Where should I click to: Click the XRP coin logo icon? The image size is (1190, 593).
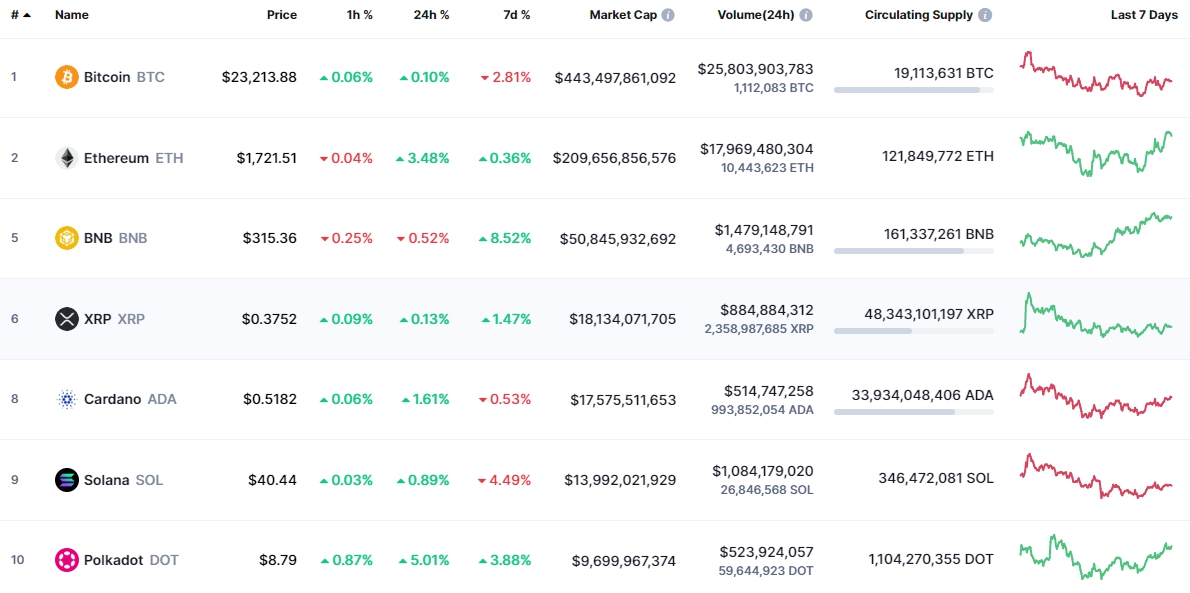point(67,319)
